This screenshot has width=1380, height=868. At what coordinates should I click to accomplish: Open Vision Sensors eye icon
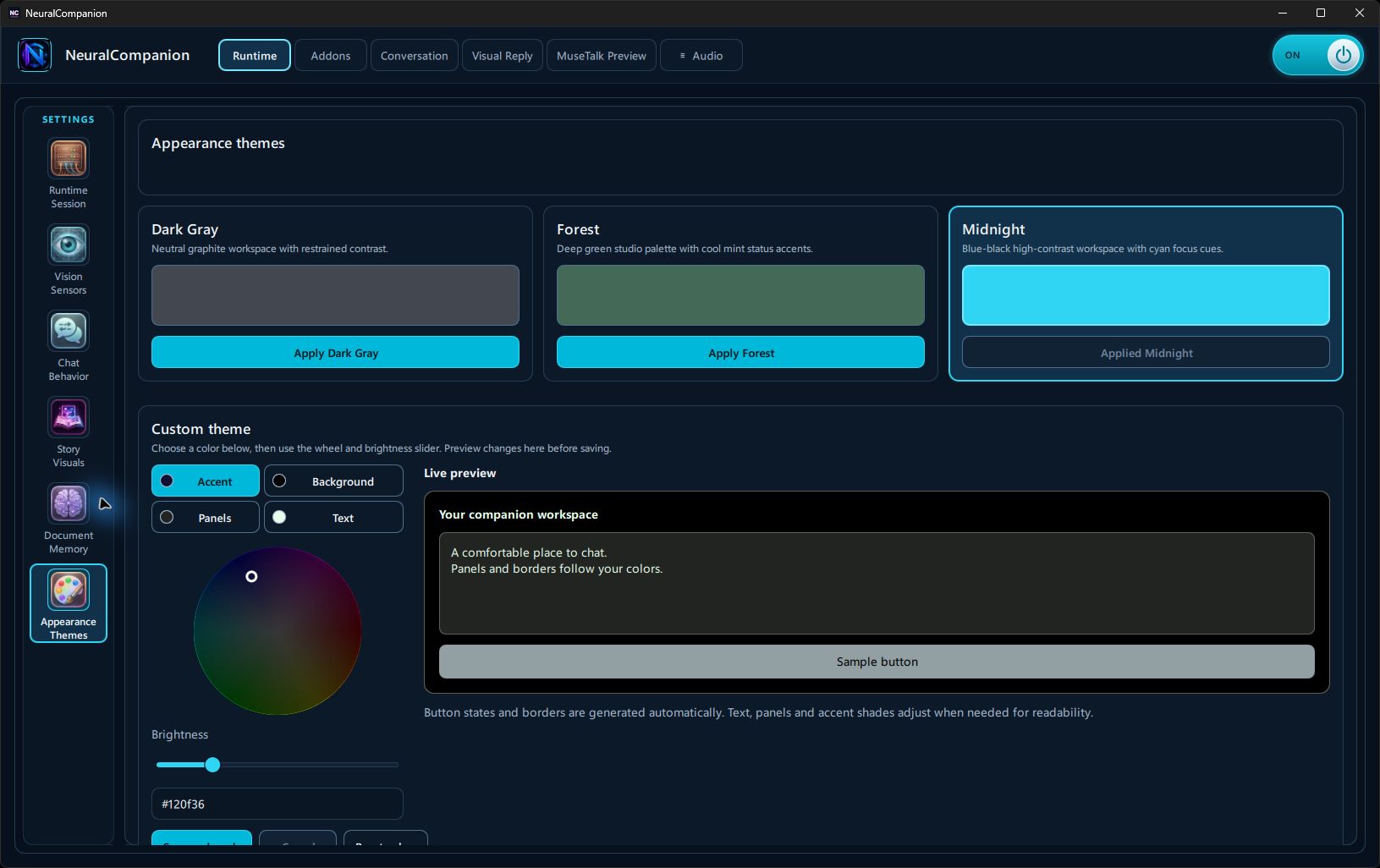point(69,244)
